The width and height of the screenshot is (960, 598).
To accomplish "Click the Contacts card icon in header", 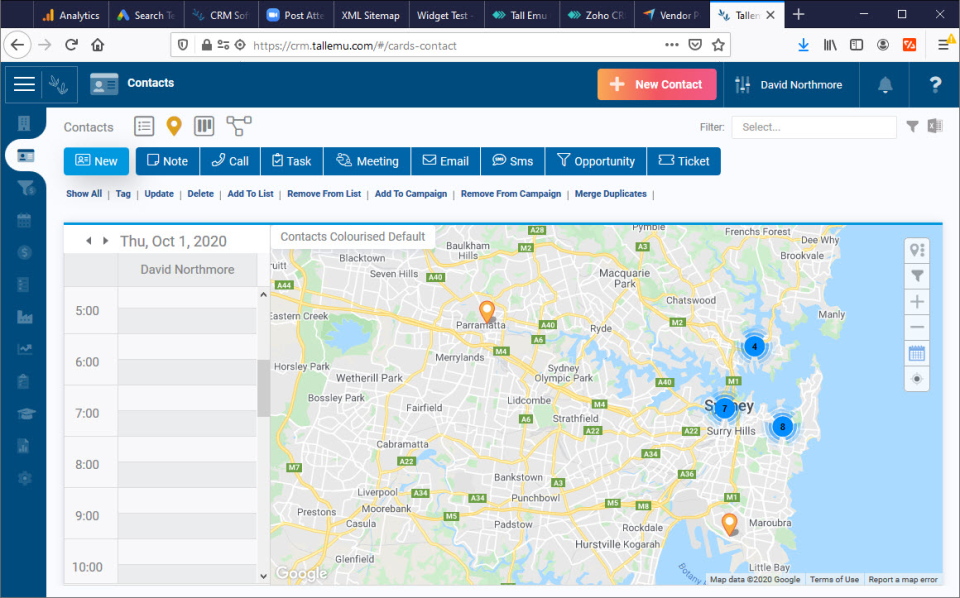I will (x=104, y=84).
